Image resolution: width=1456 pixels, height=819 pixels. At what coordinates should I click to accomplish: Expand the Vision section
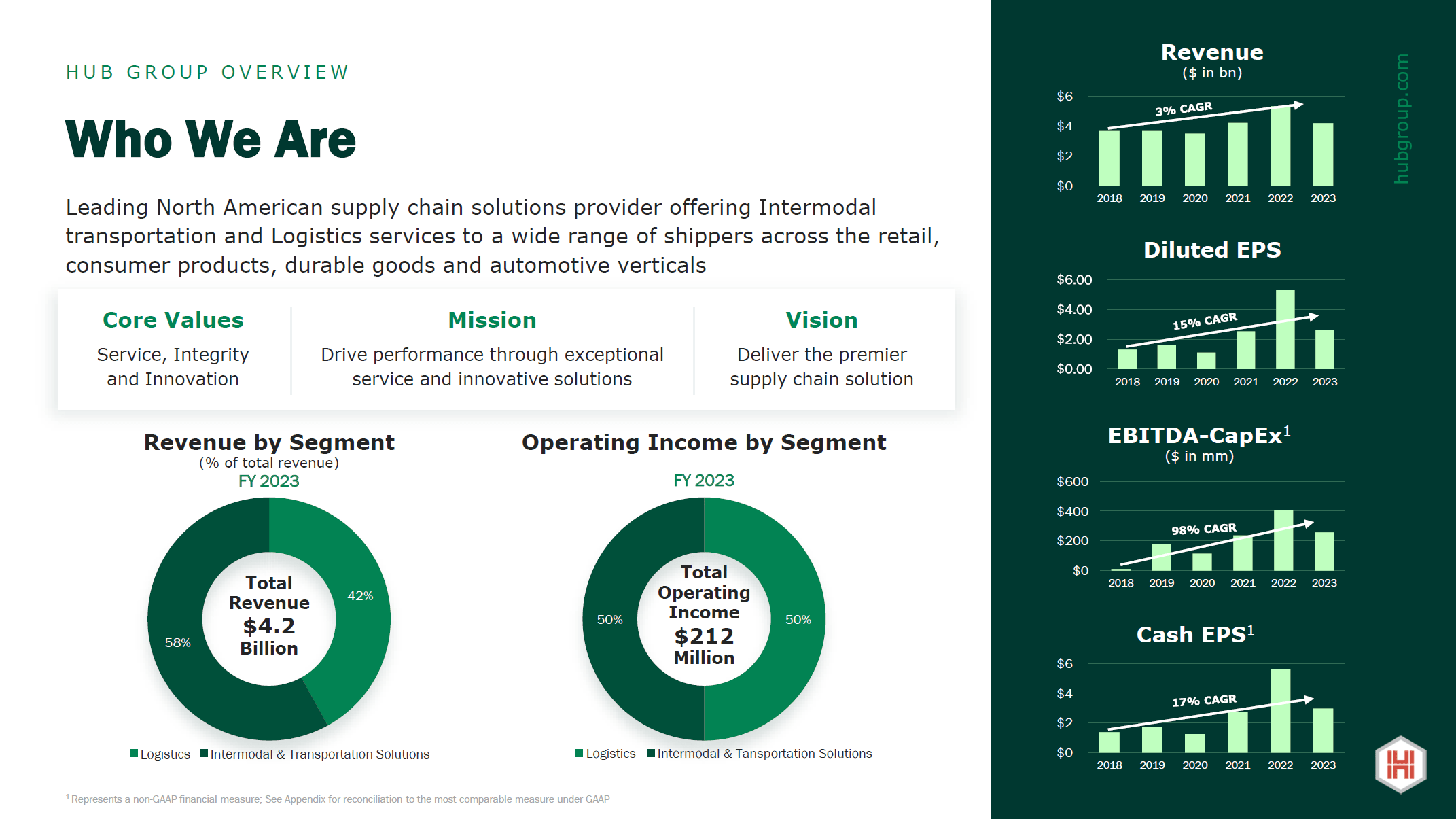click(x=821, y=319)
